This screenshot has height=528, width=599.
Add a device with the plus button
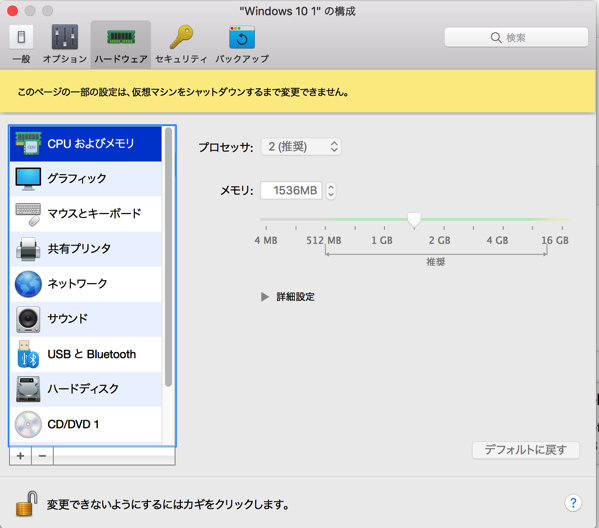[x=20, y=456]
